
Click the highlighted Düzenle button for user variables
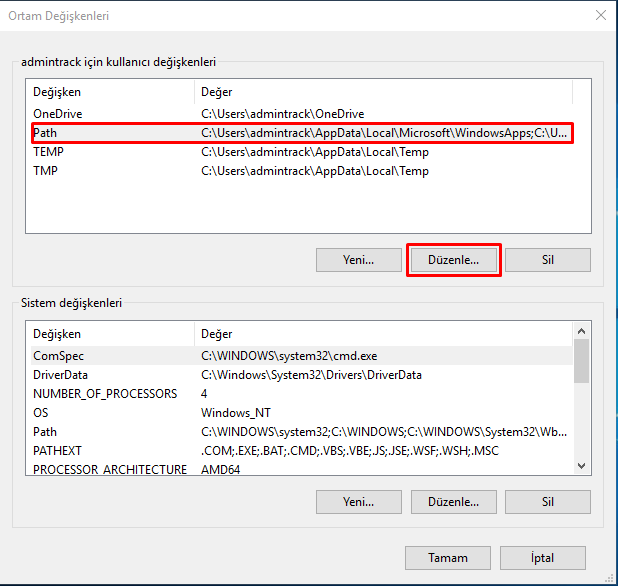point(453,260)
